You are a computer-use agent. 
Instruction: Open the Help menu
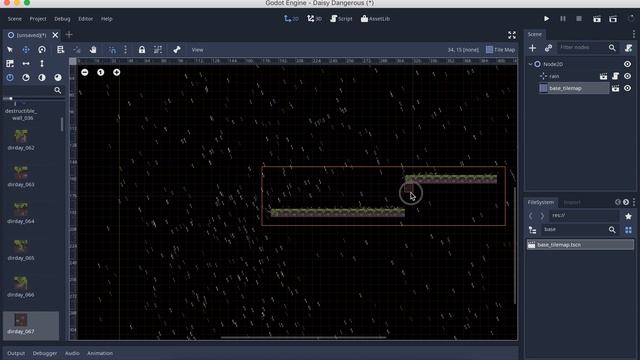107,19
